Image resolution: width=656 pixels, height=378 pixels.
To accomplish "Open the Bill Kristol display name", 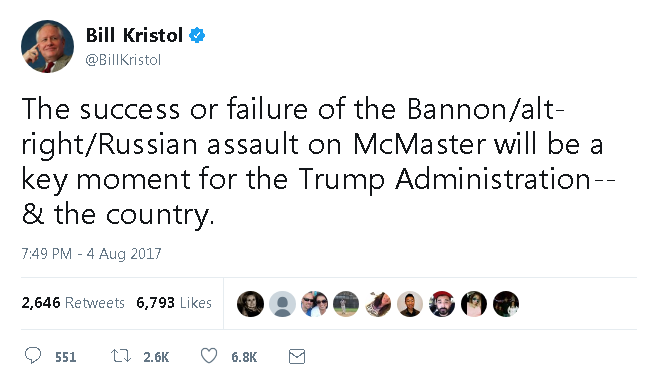I will point(134,35).
